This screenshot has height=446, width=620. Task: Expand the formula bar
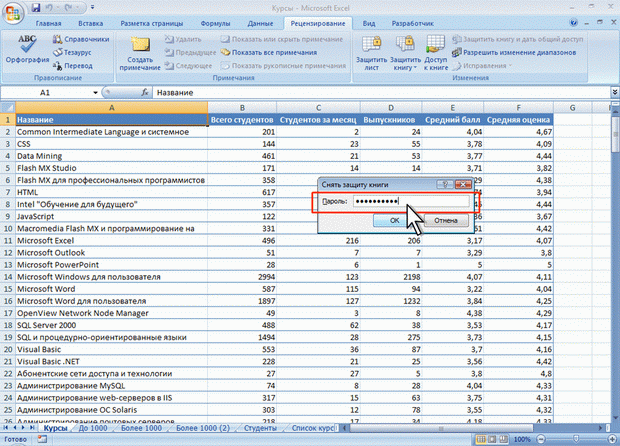615,92
